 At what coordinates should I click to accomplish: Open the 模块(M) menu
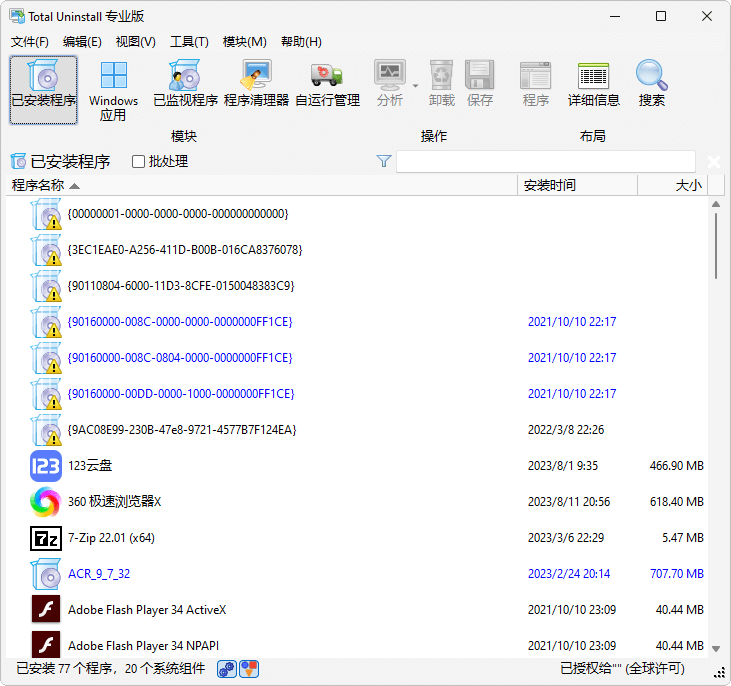(x=244, y=42)
